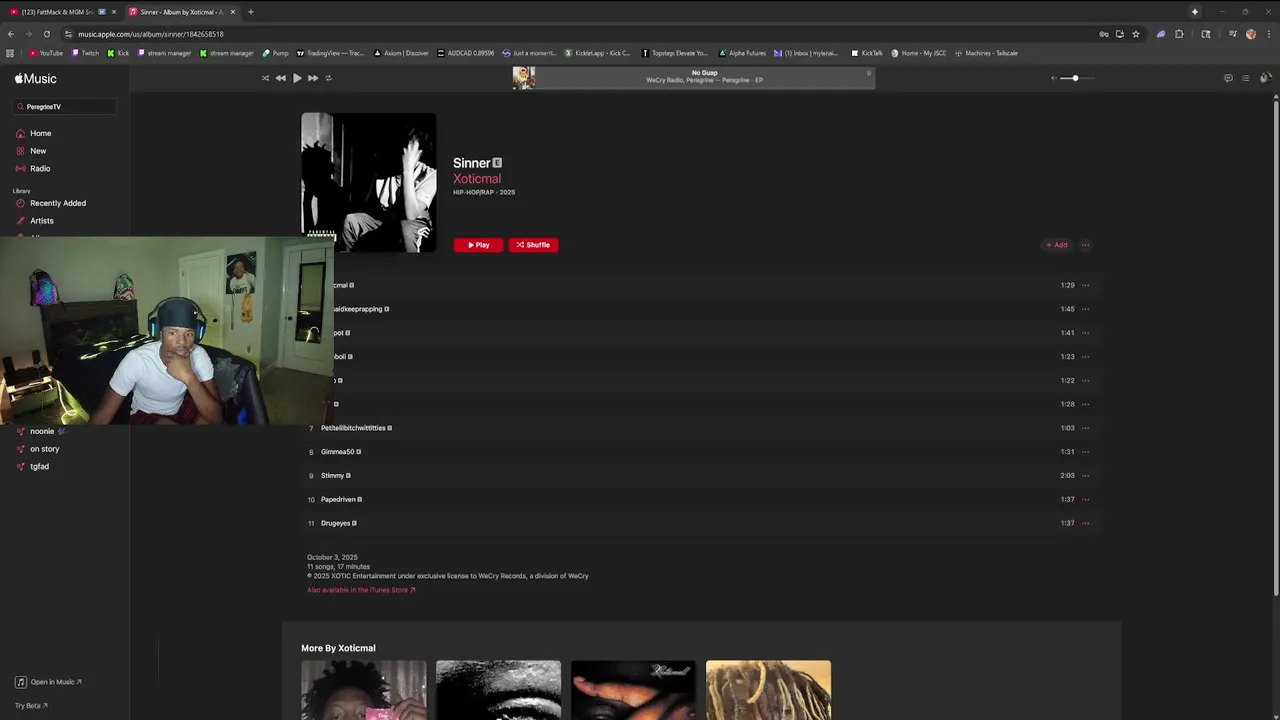This screenshot has height=720, width=1280.
Task: Open the tgfad playlist
Action: click(x=39, y=466)
